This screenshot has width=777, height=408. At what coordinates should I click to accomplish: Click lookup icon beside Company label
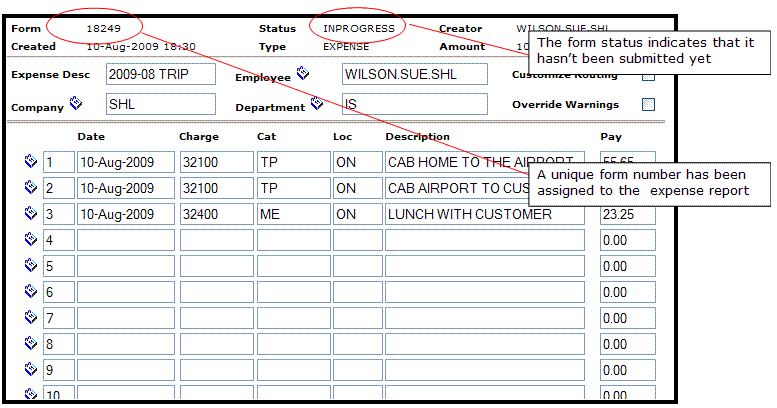pyautogui.click(x=76, y=103)
